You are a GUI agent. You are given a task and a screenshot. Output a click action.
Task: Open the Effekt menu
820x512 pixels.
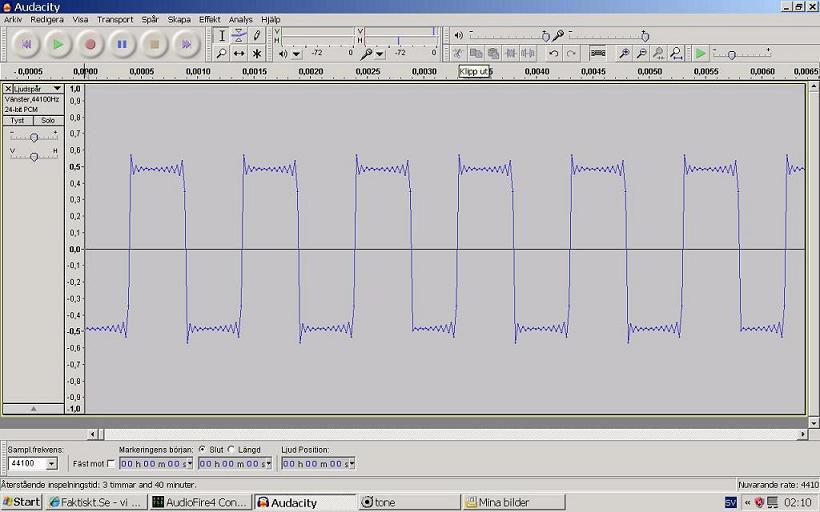pos(209,19)
